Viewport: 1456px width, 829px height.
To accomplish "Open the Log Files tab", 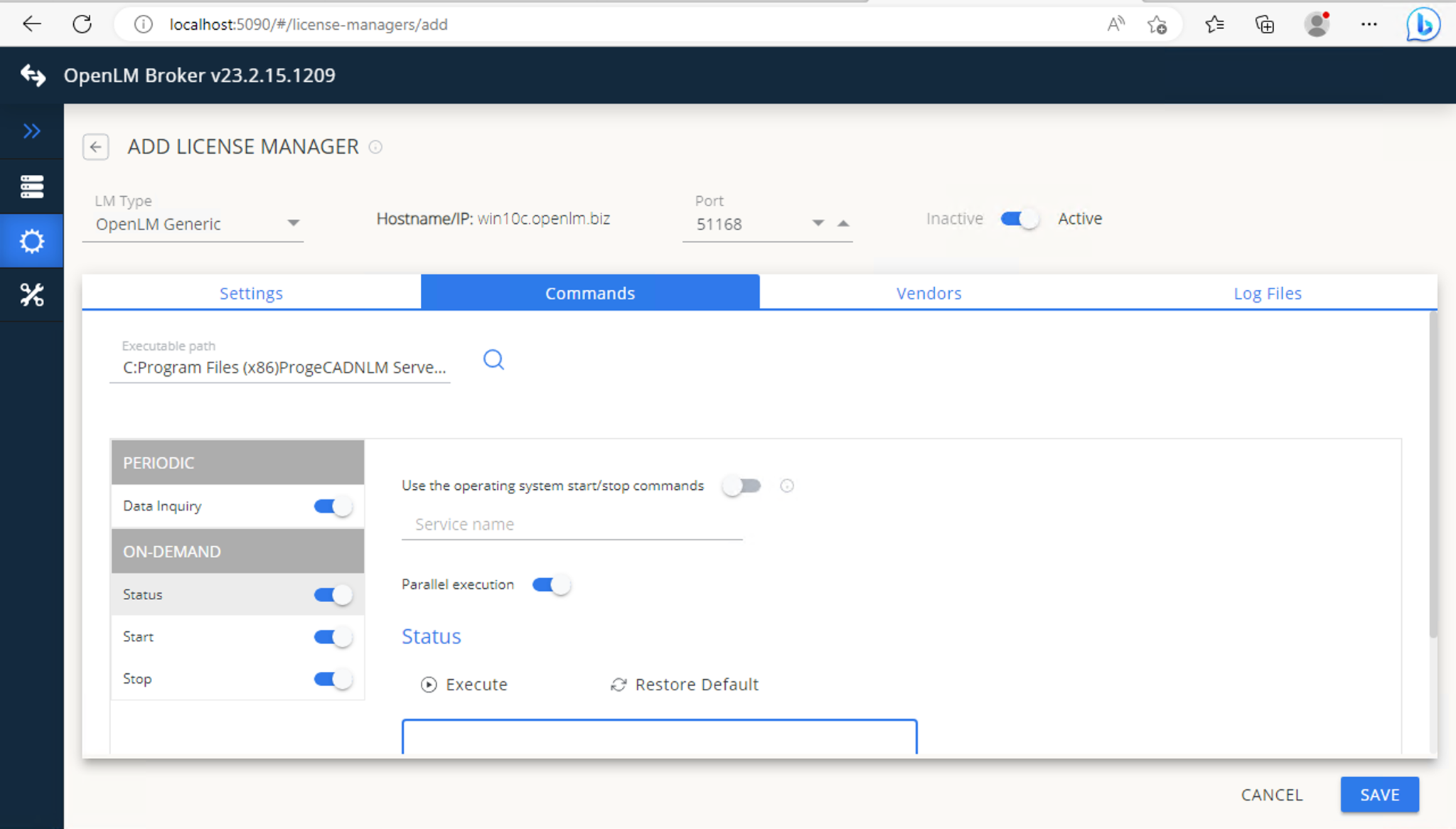I will [1267, 293].
